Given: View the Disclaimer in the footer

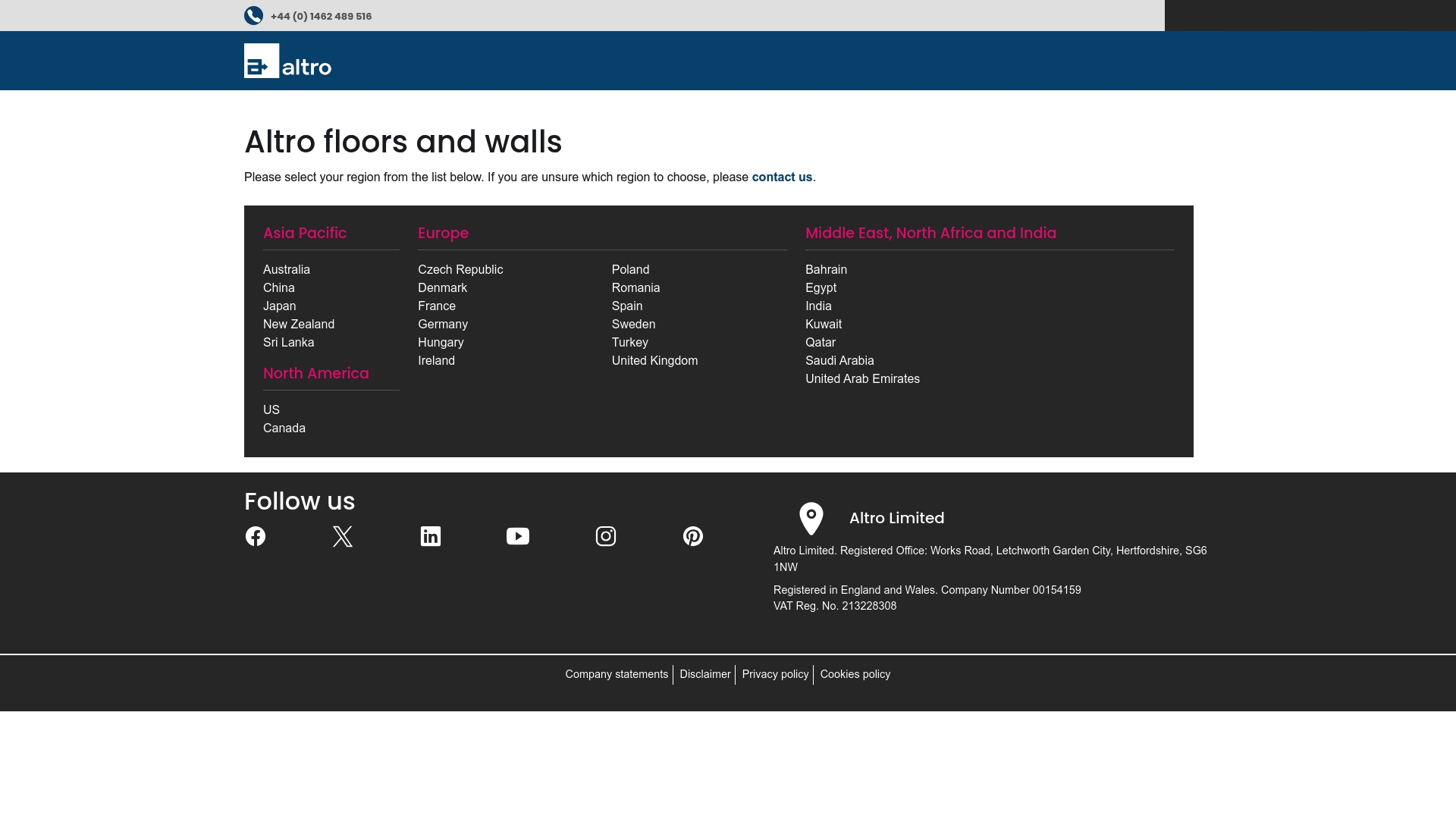Looking at the screenshot, I should pyautogui.click(x=704, y=674).
